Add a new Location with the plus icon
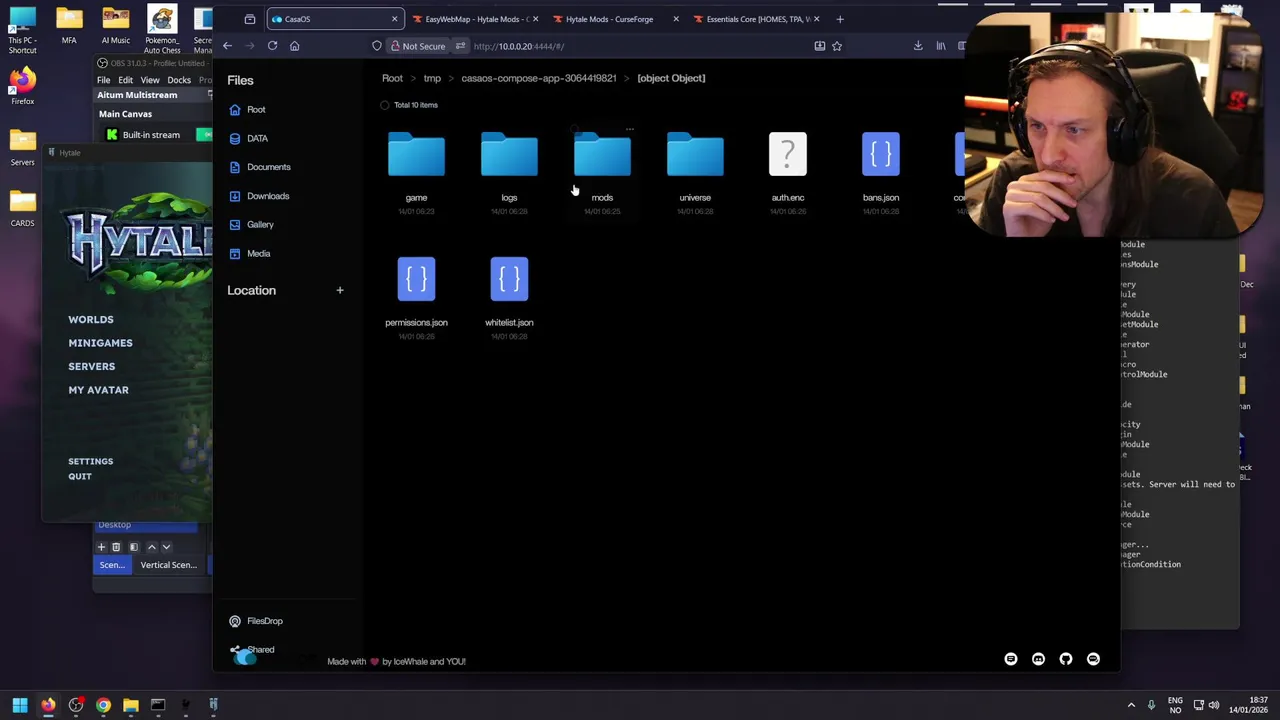The height and width of the screenshot is (720, 1280). (x=340, y=290)
